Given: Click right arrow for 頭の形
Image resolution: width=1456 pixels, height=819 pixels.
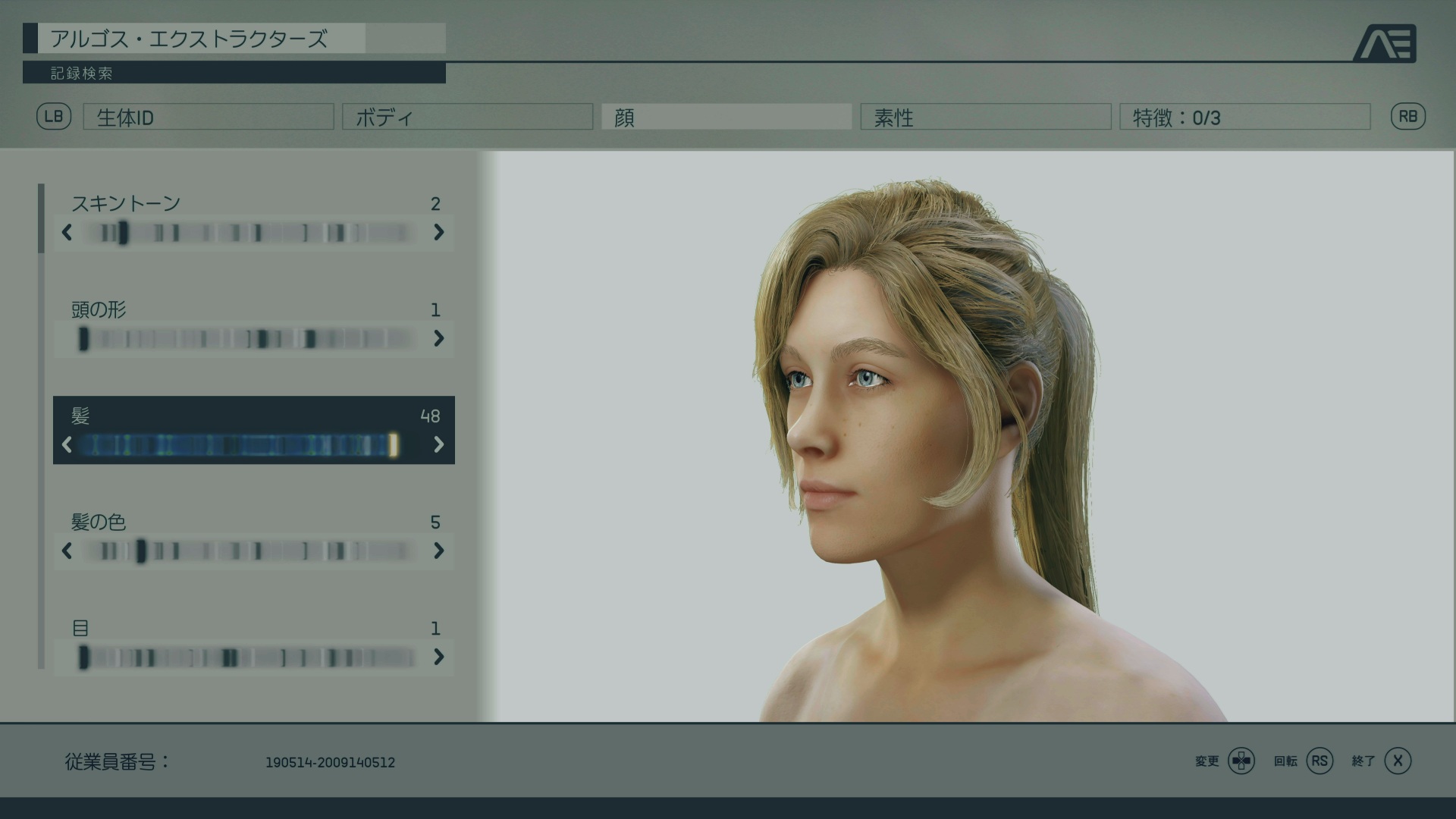Looking at the screenshot, I should point(438,338).
